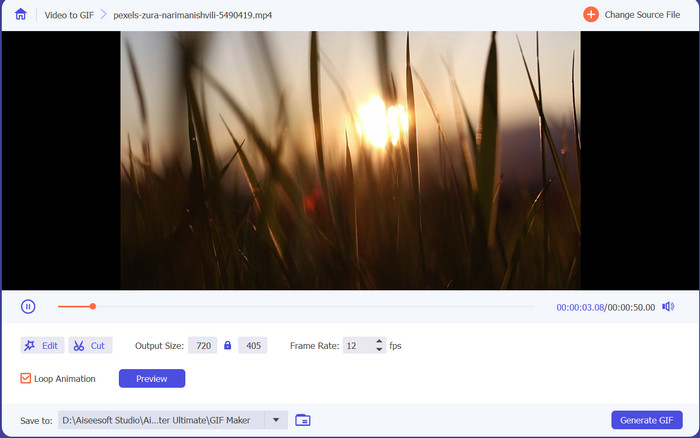The width and height of the screenshot is (700, 438).
Task: Decrease frame rate with down arrow
Action: click(379, 349)
